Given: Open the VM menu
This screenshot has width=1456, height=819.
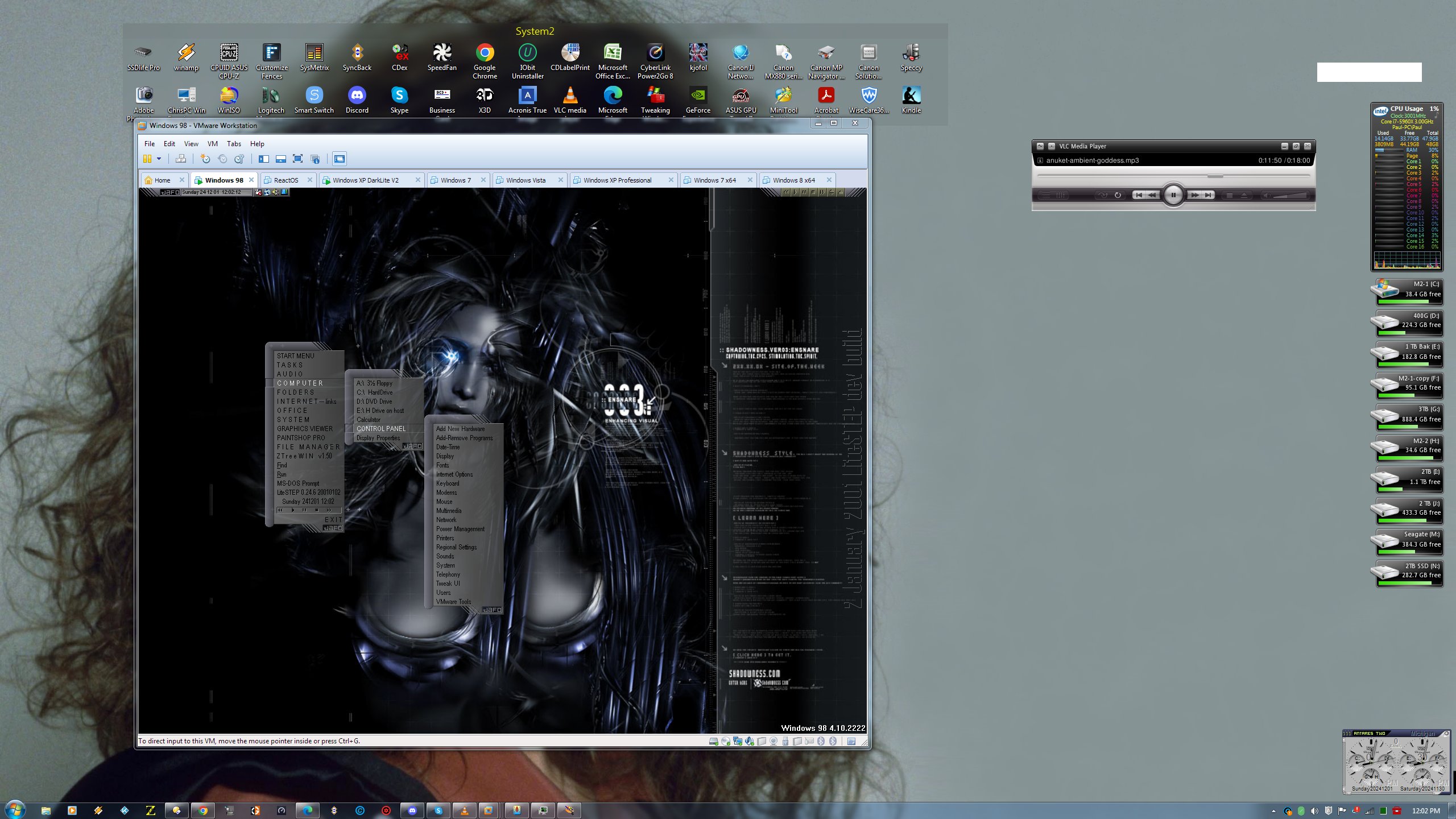Looking at the screenshot, I should pos(213,144).
